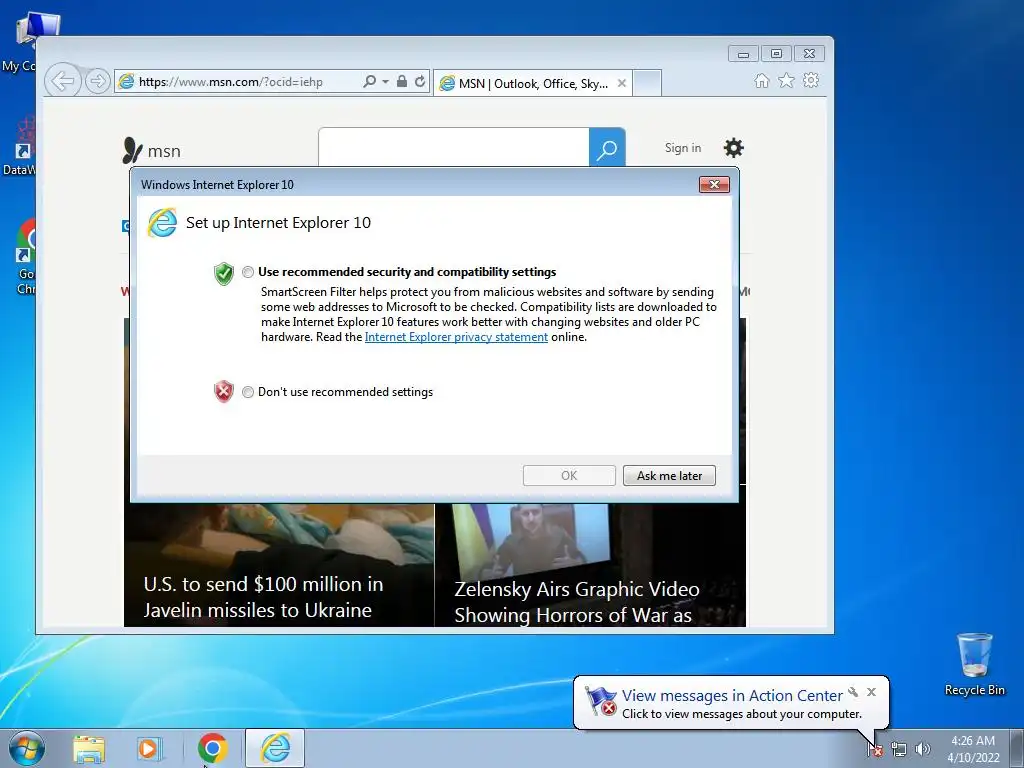Open MSN page settings gear
Image resolution: width=1024 pixels, height=768 pixels.
tap(733, 148)
